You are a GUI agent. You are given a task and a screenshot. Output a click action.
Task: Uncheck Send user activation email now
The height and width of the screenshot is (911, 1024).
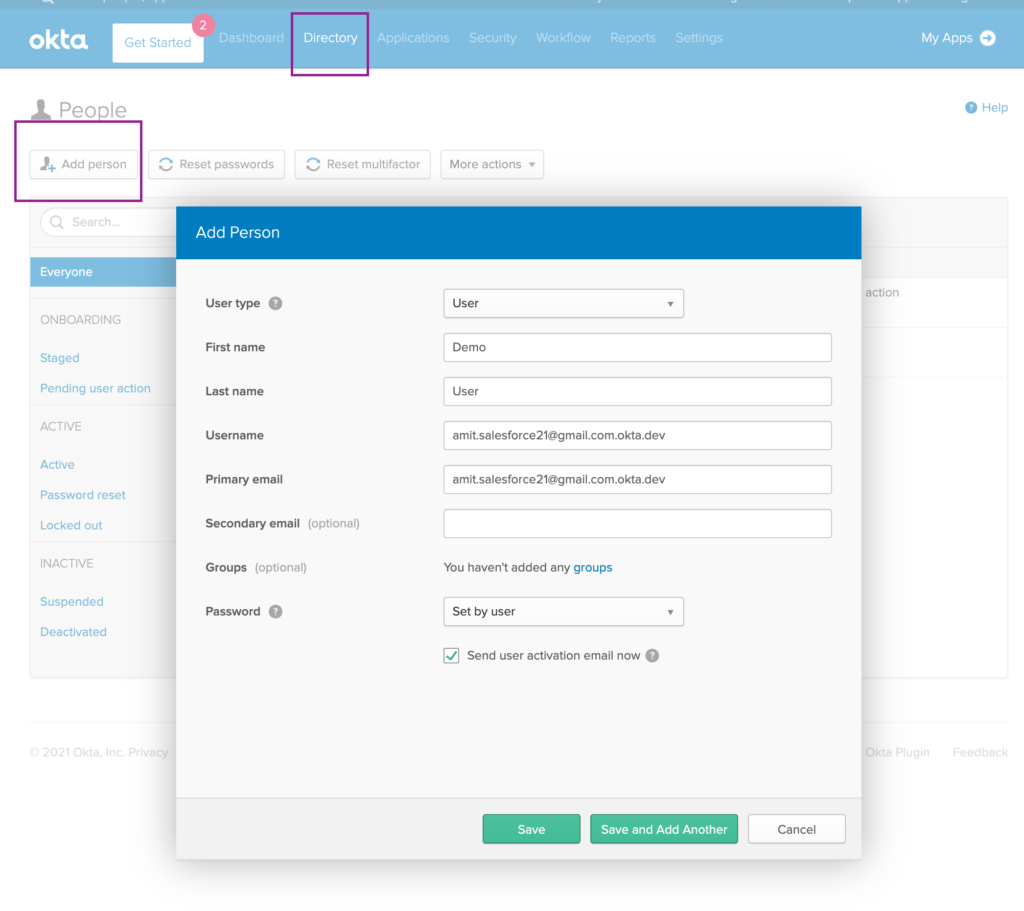tap(451, 655)
